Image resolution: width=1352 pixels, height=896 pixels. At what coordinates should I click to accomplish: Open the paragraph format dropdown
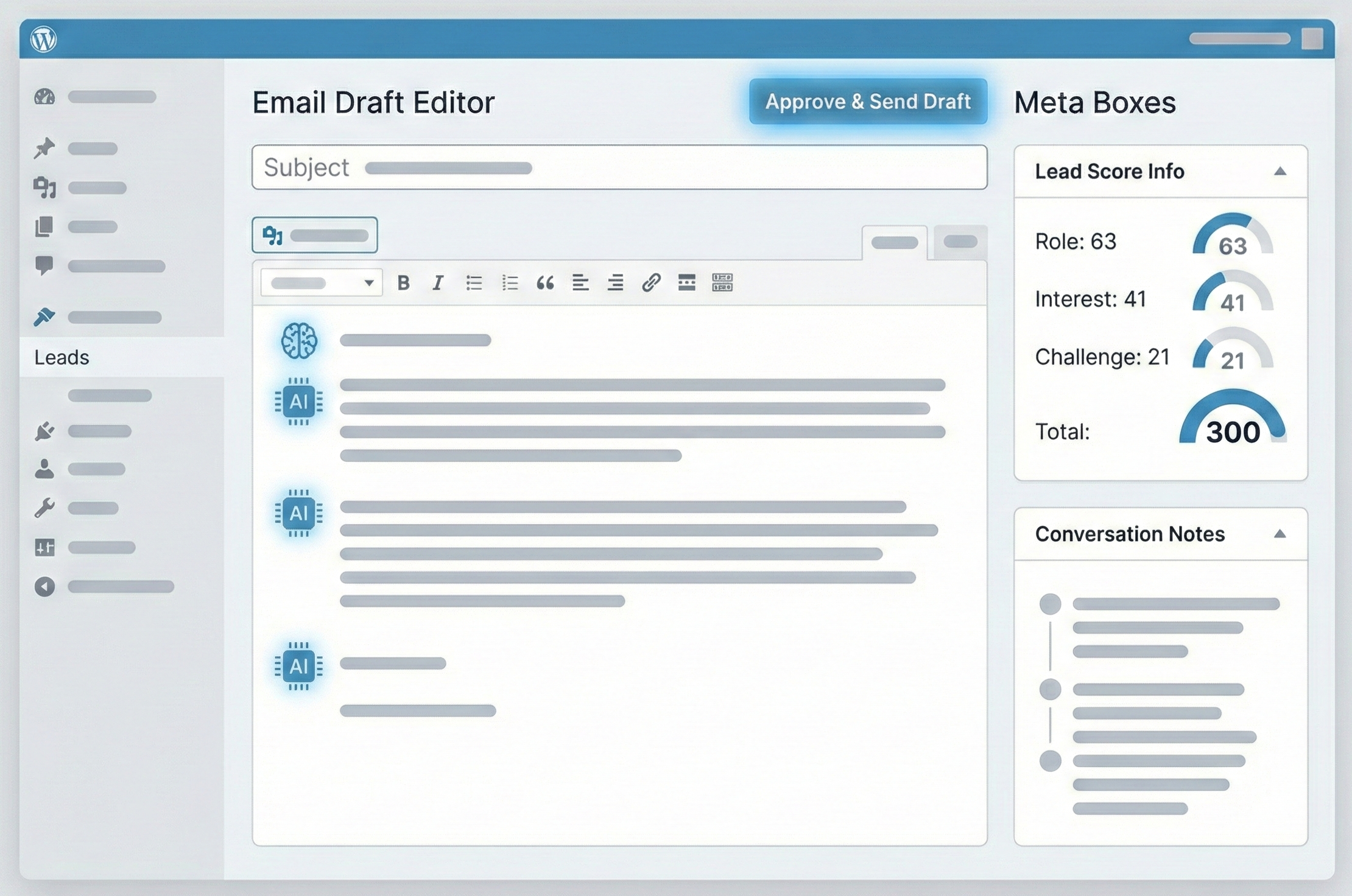(322, 283)
